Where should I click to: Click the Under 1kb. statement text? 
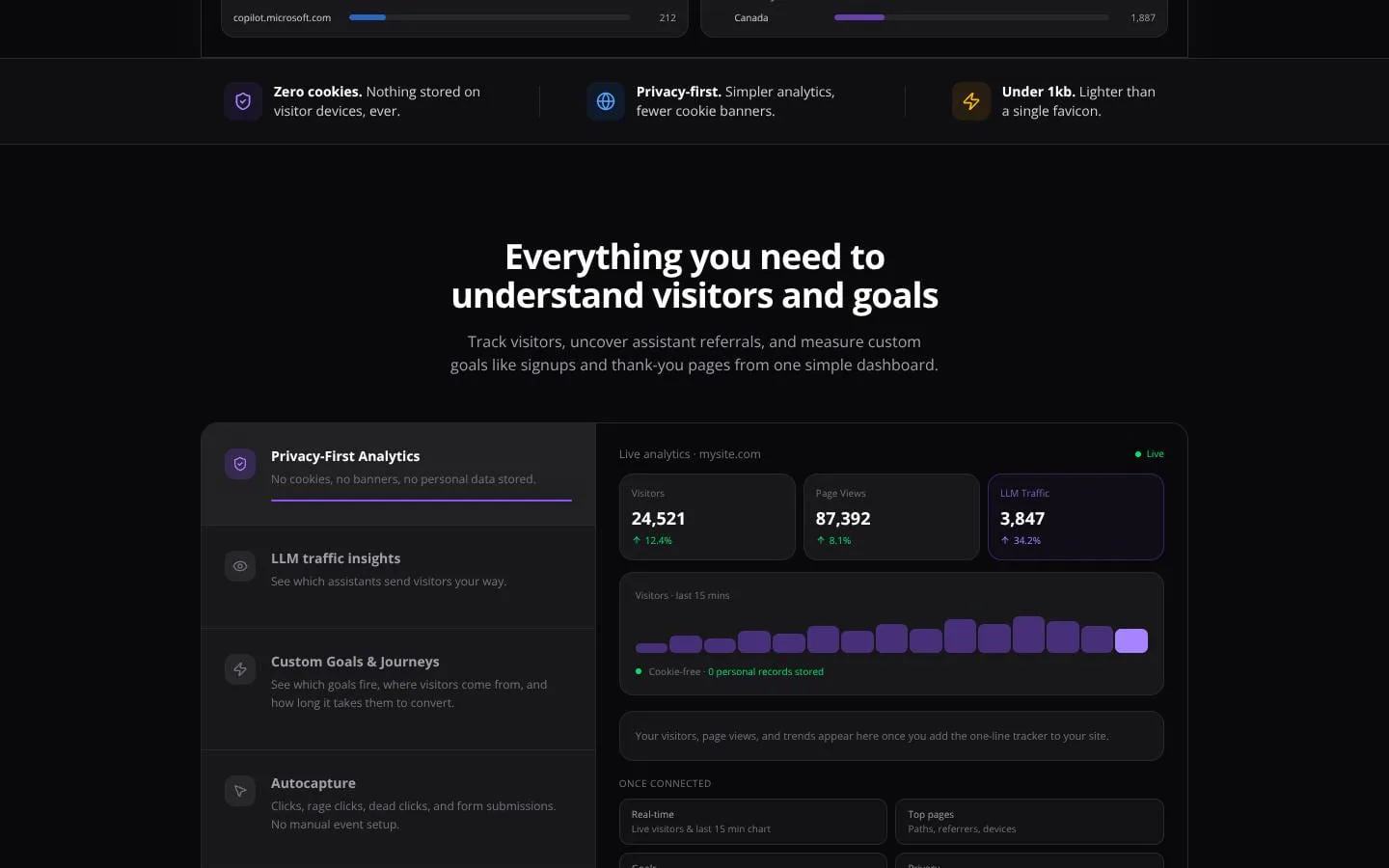1078,101
